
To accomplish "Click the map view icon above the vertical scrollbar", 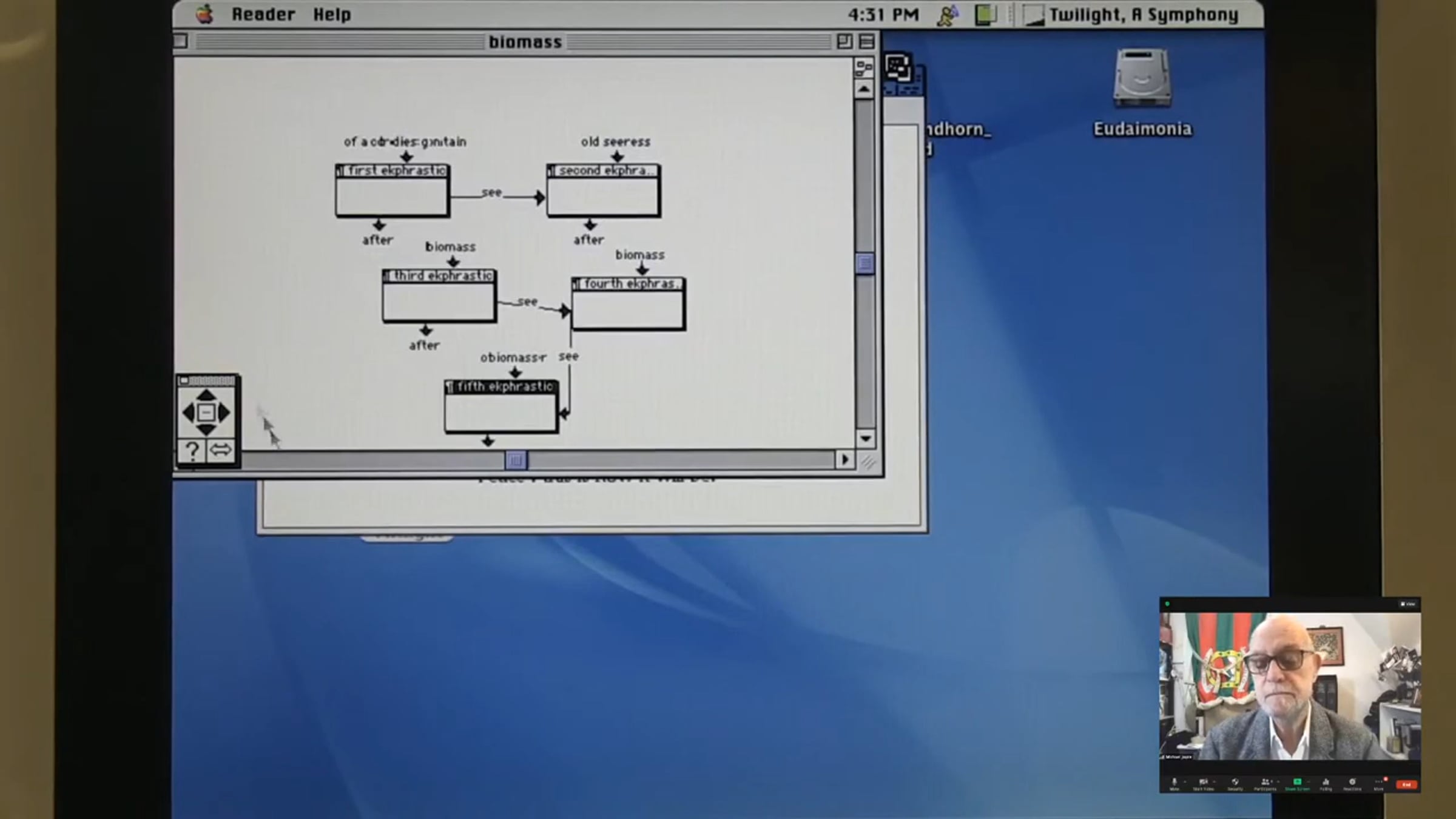I will coord(864,67).
